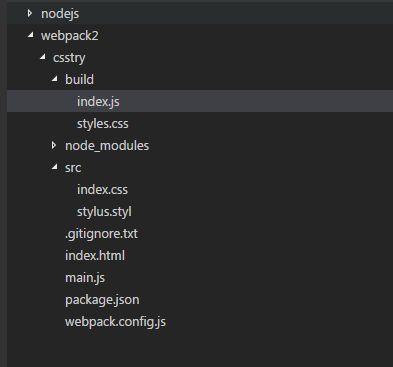Select the csstry folder label
The image size is (393, 367).
(x=69, y=58)
